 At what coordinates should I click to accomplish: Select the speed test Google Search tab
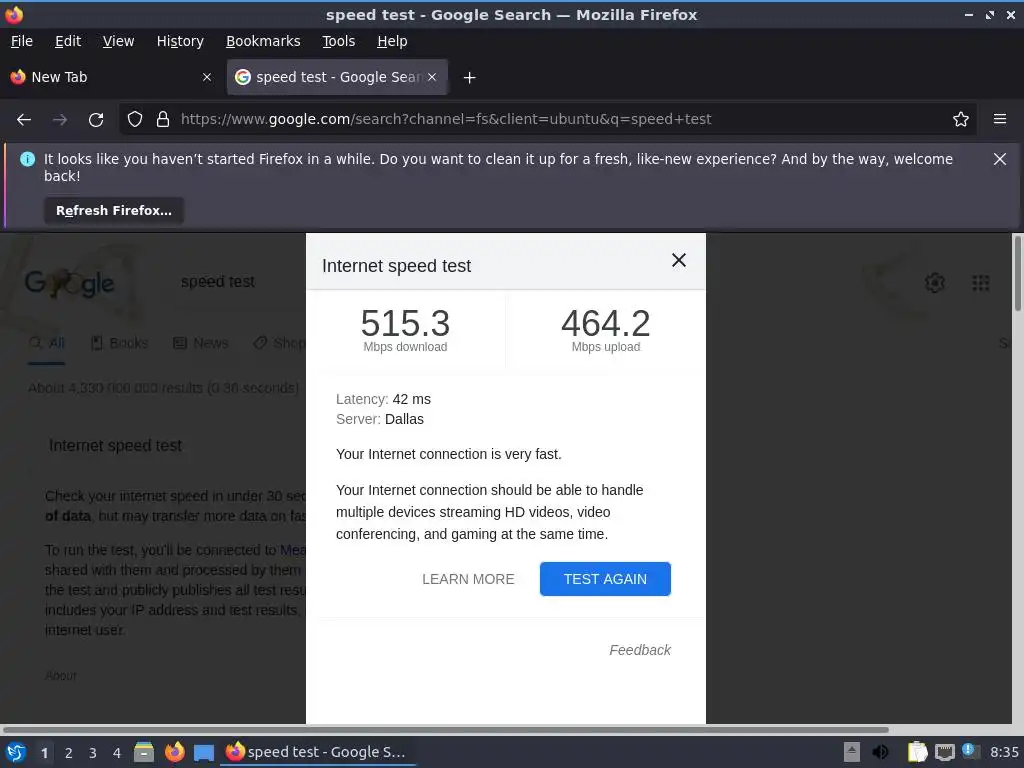[337, 77]
